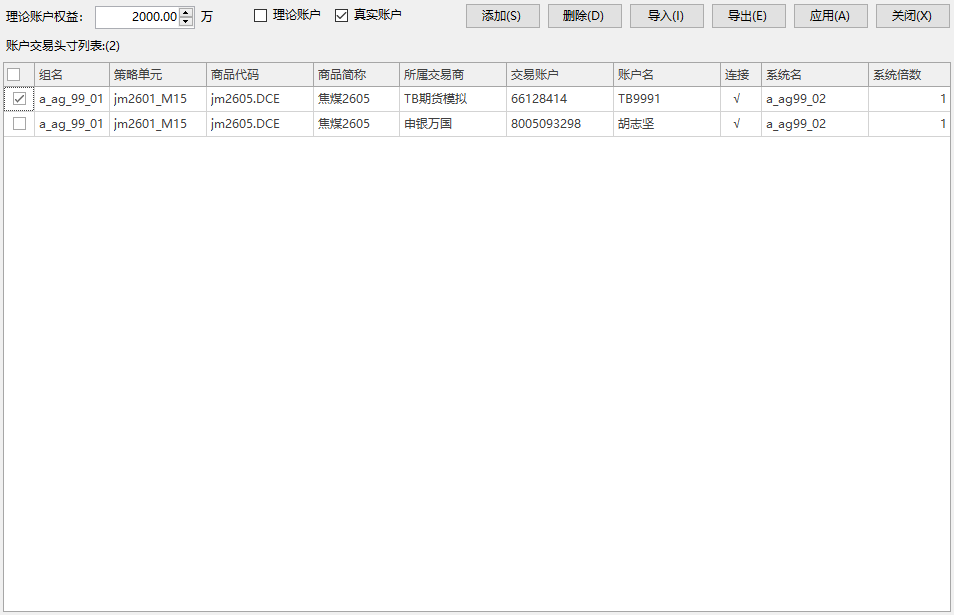Decrease 理论账户权益 with down arrow
The image size is (954, 615).
[186, 21]
